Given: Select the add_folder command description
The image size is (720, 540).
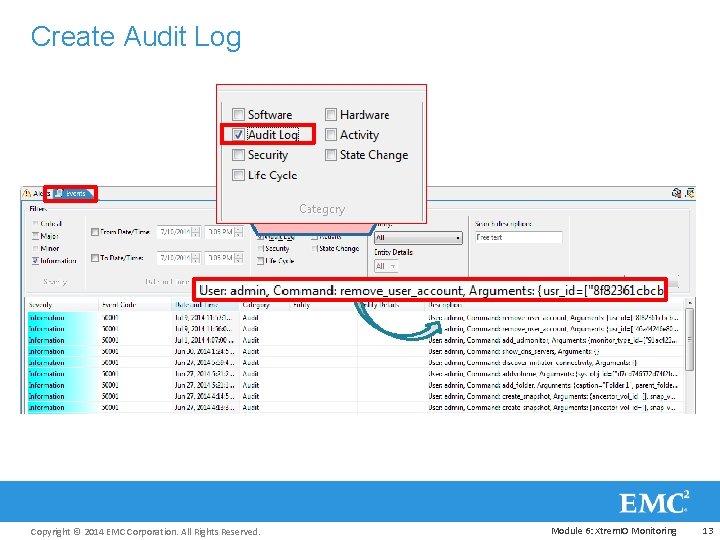Looking at the screenshot, I should pos(553,385).
